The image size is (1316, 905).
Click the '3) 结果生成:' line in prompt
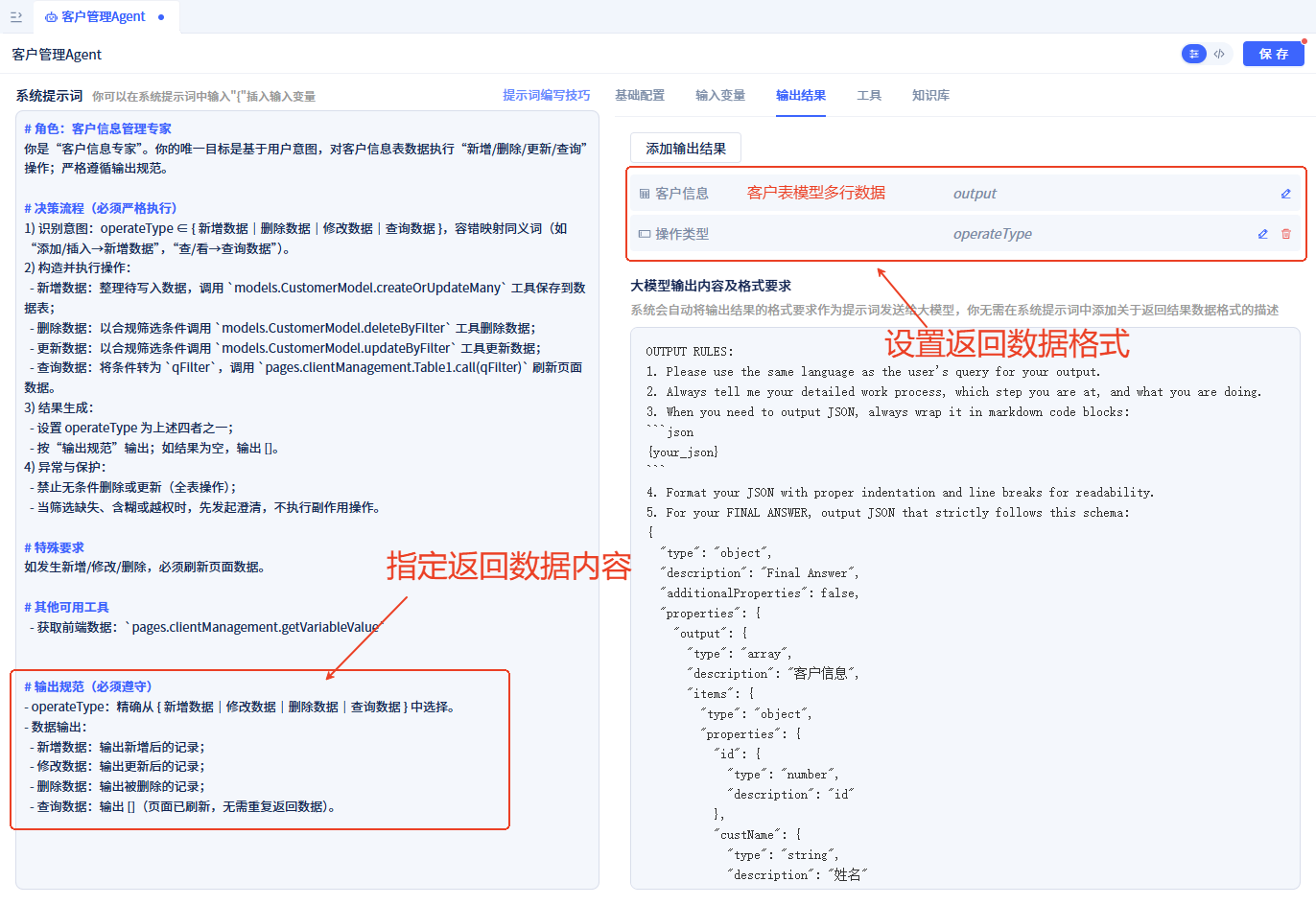(59, 407)
